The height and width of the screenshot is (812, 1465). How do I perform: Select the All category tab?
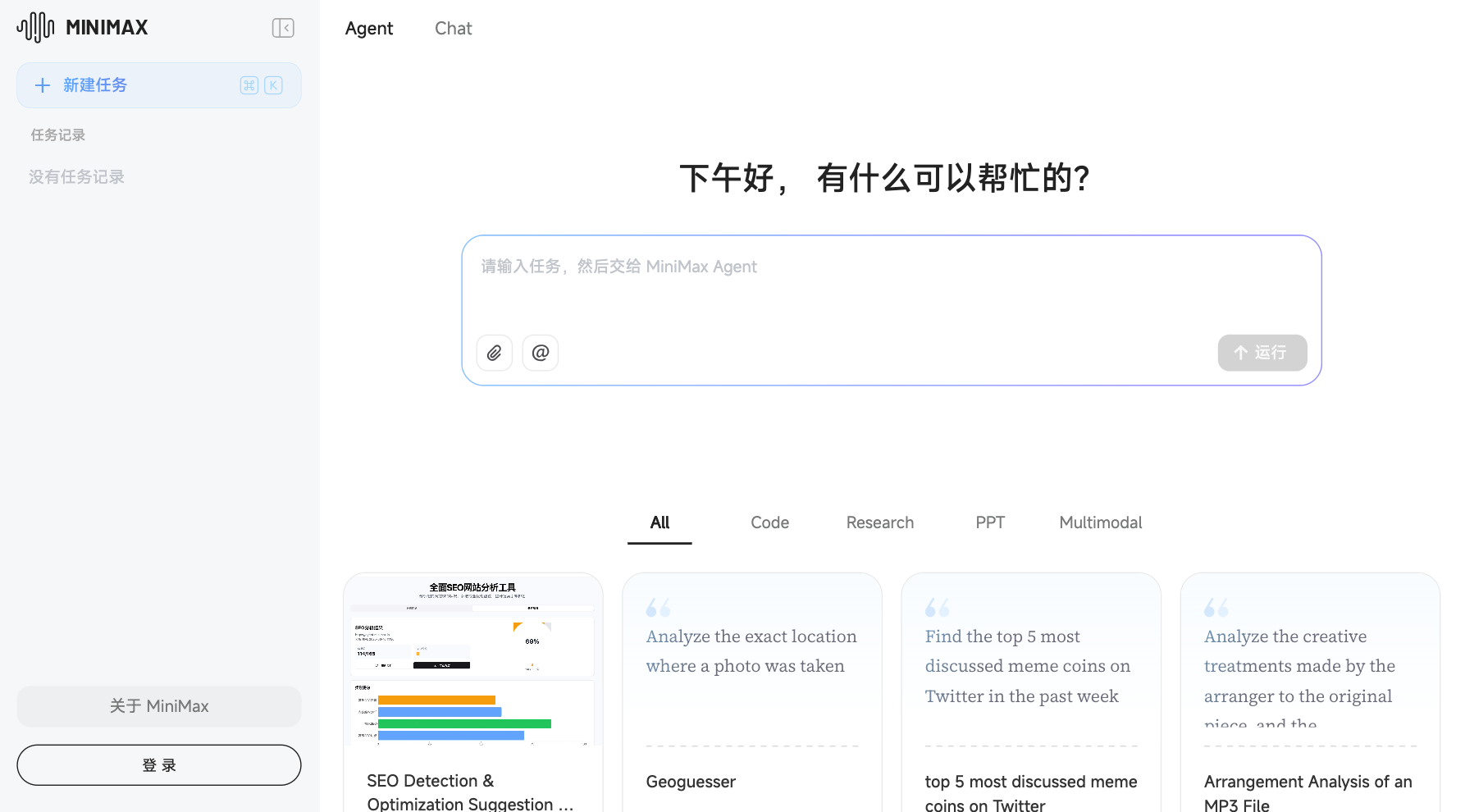point(659,522)
